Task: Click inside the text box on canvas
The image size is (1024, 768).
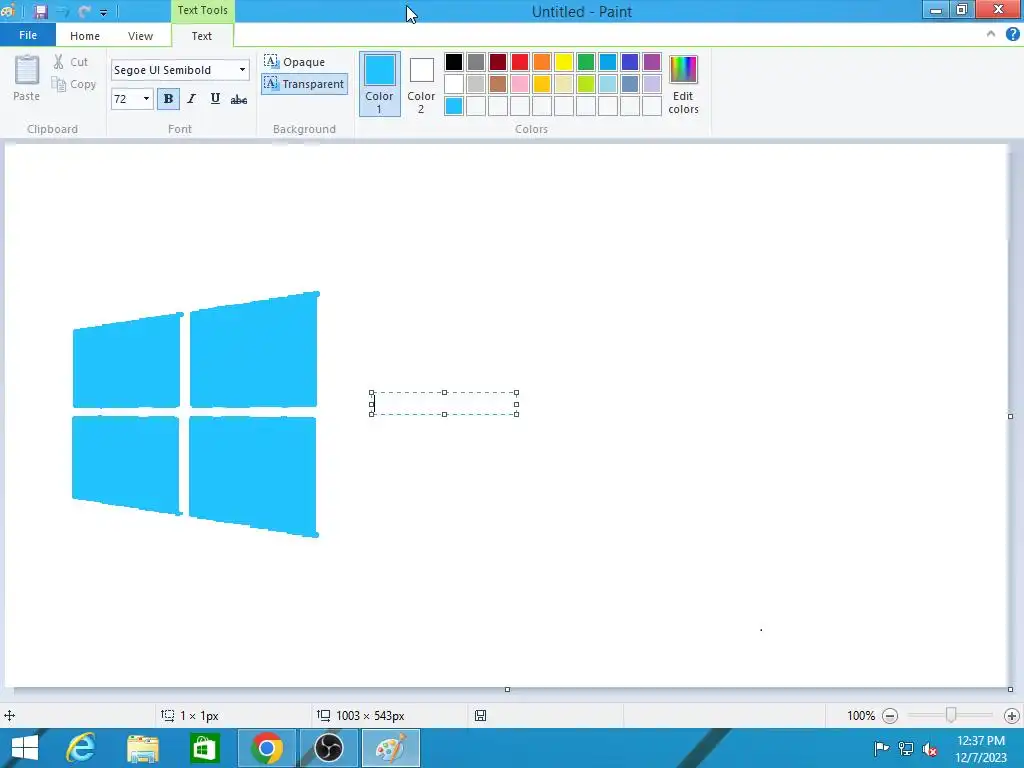Action: click(444, 404)
